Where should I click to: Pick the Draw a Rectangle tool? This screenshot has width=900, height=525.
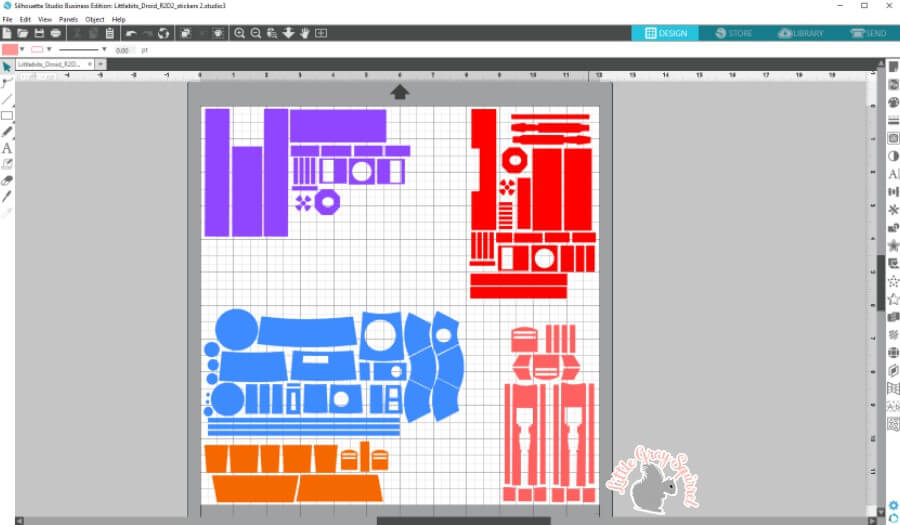7,115
